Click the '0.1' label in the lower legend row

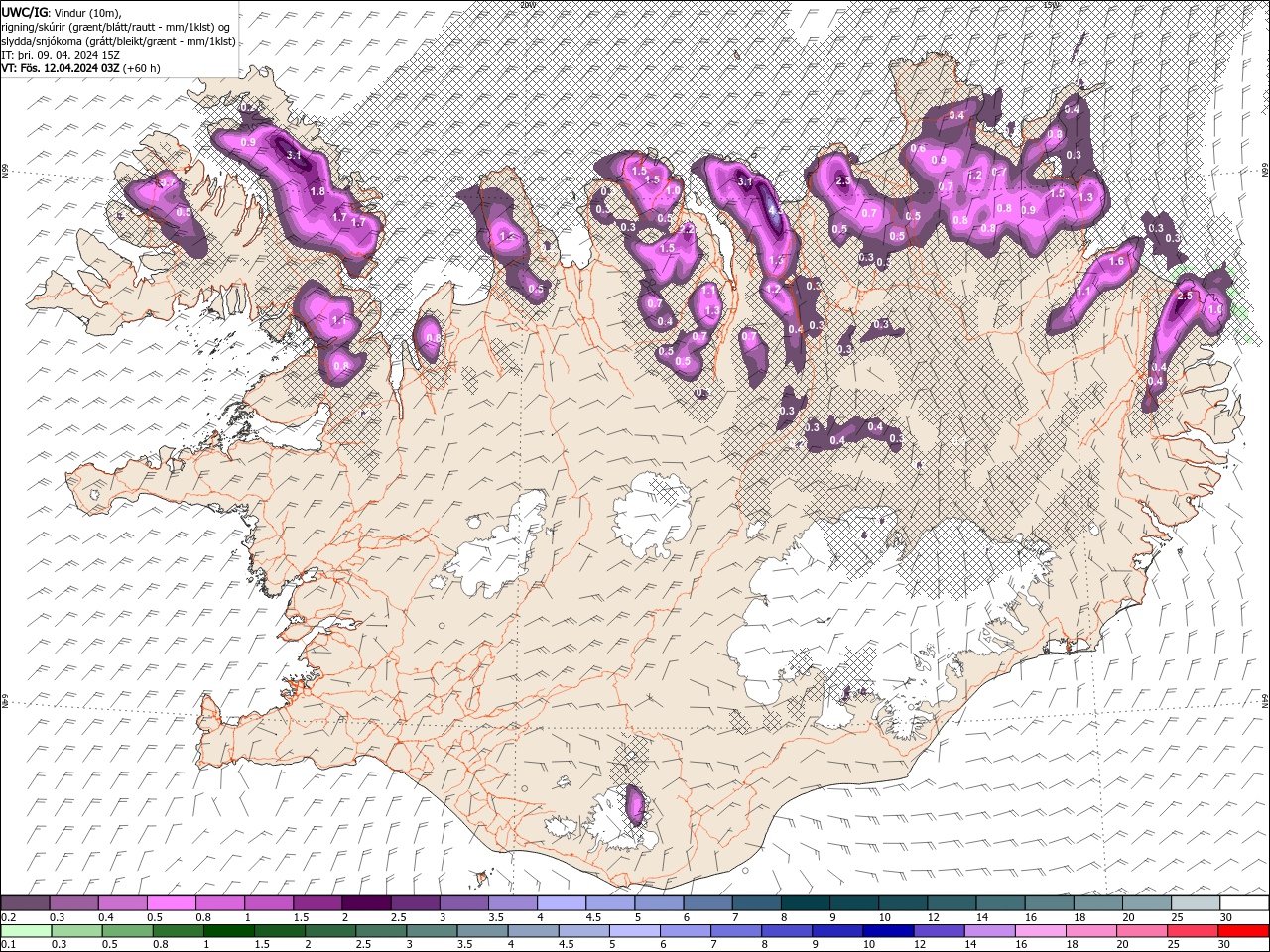click(x=8, y=945)
